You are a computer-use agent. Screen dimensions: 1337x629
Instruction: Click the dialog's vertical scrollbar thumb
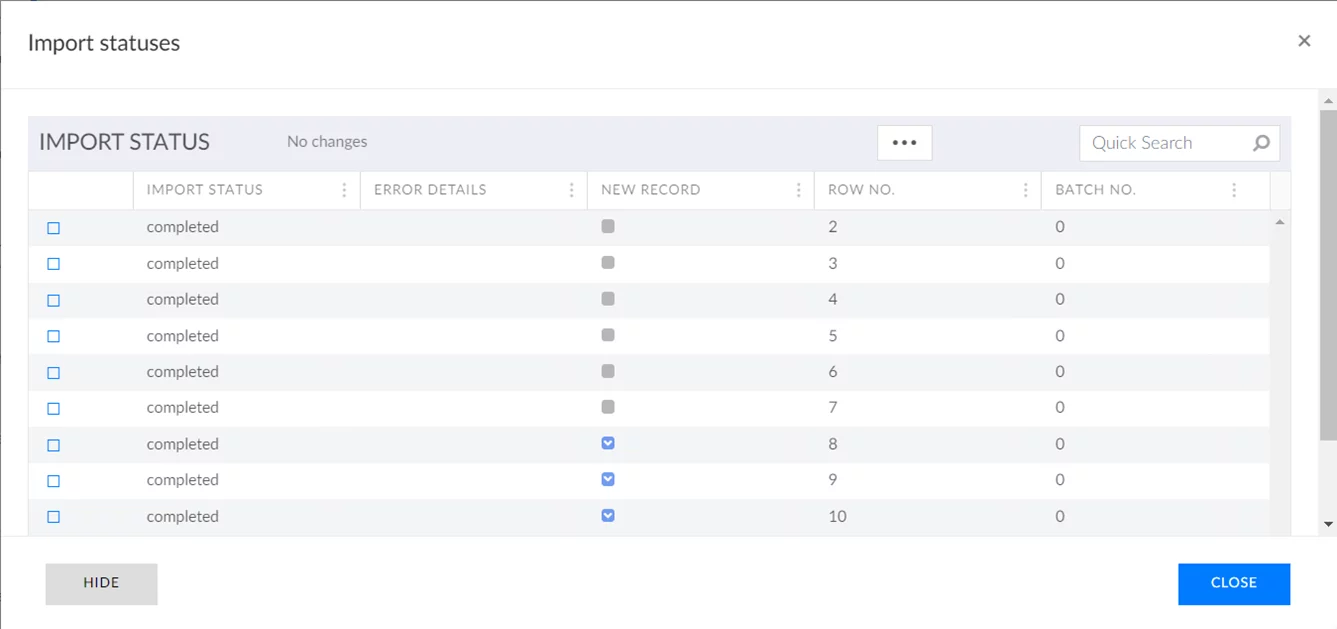1328,275
